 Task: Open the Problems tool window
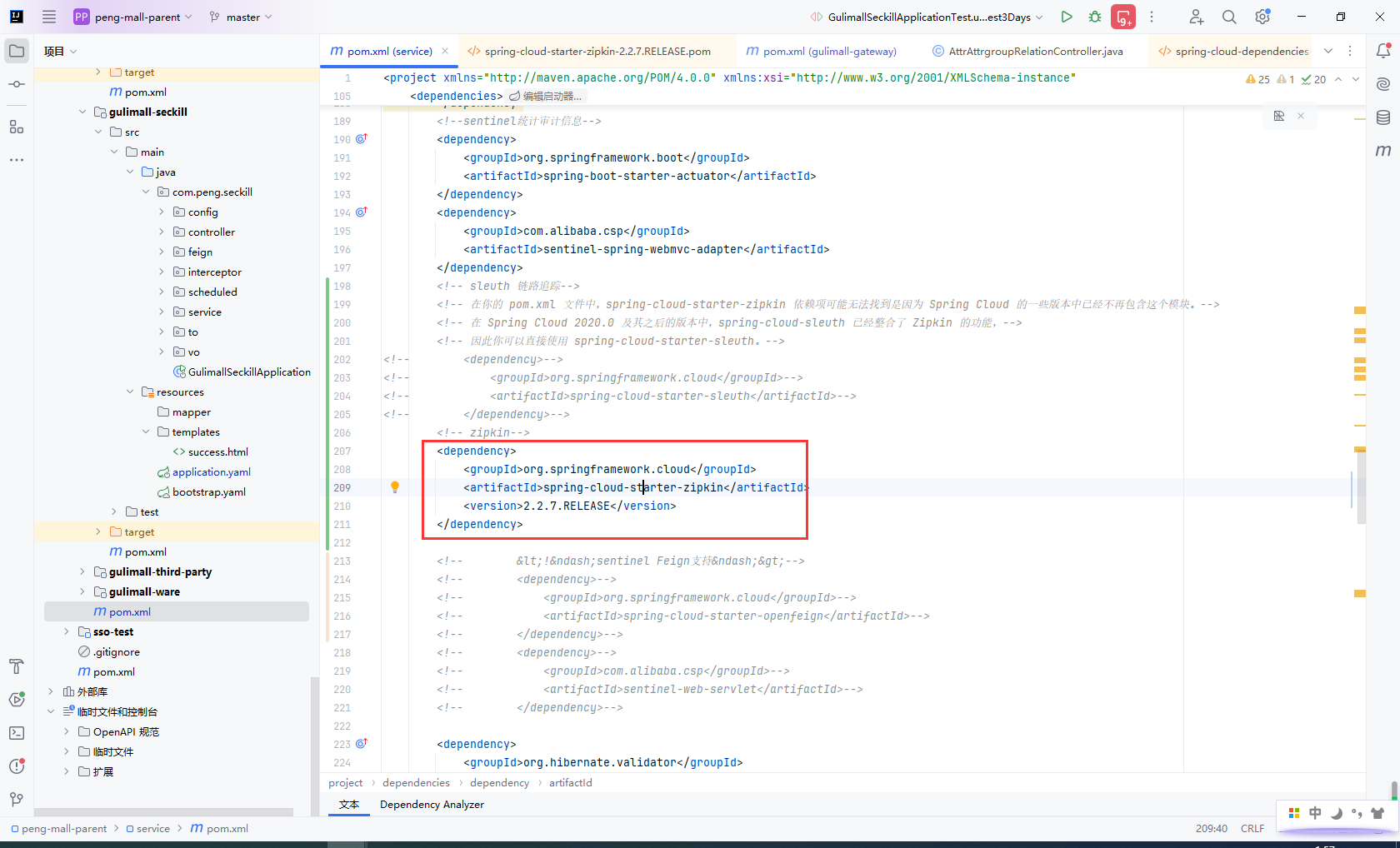(x=17, y=766)
